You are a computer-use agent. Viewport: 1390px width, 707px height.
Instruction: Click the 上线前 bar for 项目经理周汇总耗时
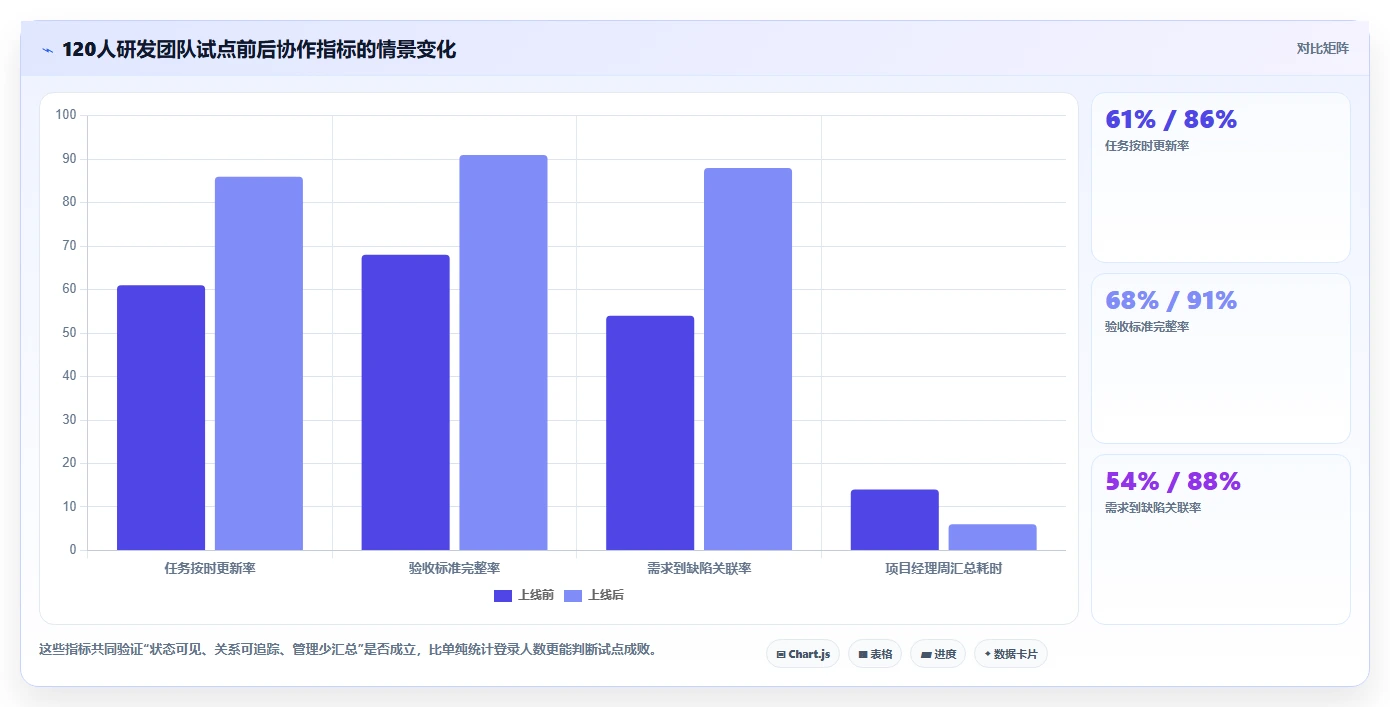[x=895, y=520]
